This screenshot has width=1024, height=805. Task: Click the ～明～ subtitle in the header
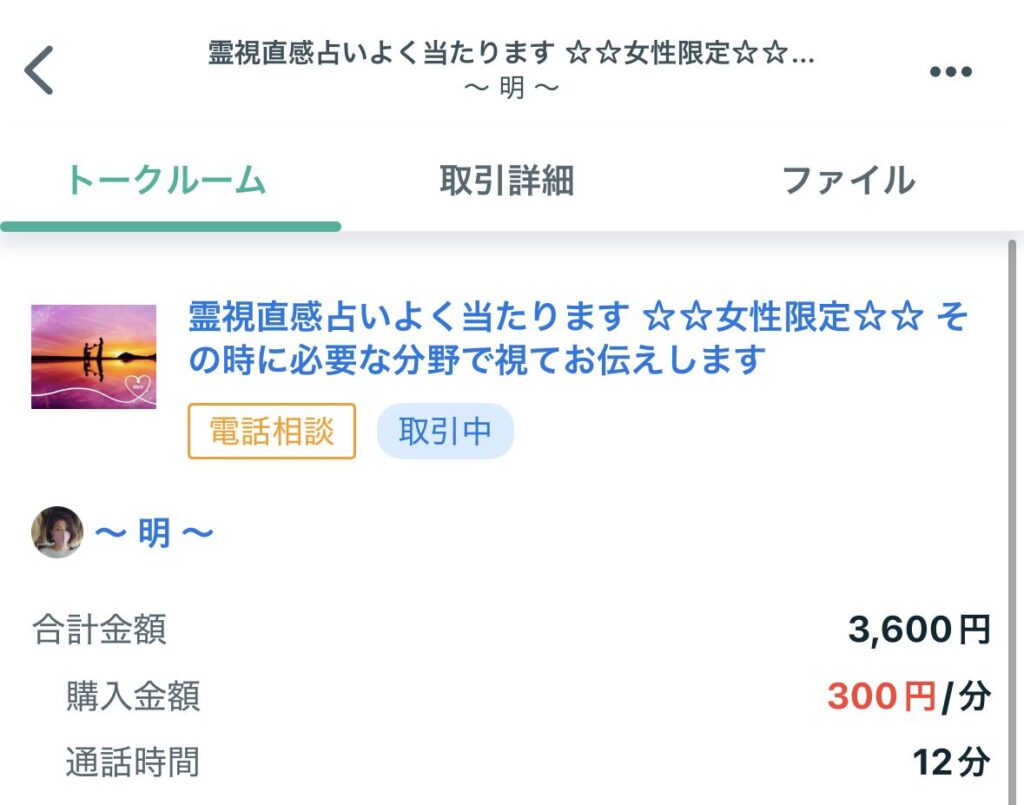point(511,88)
